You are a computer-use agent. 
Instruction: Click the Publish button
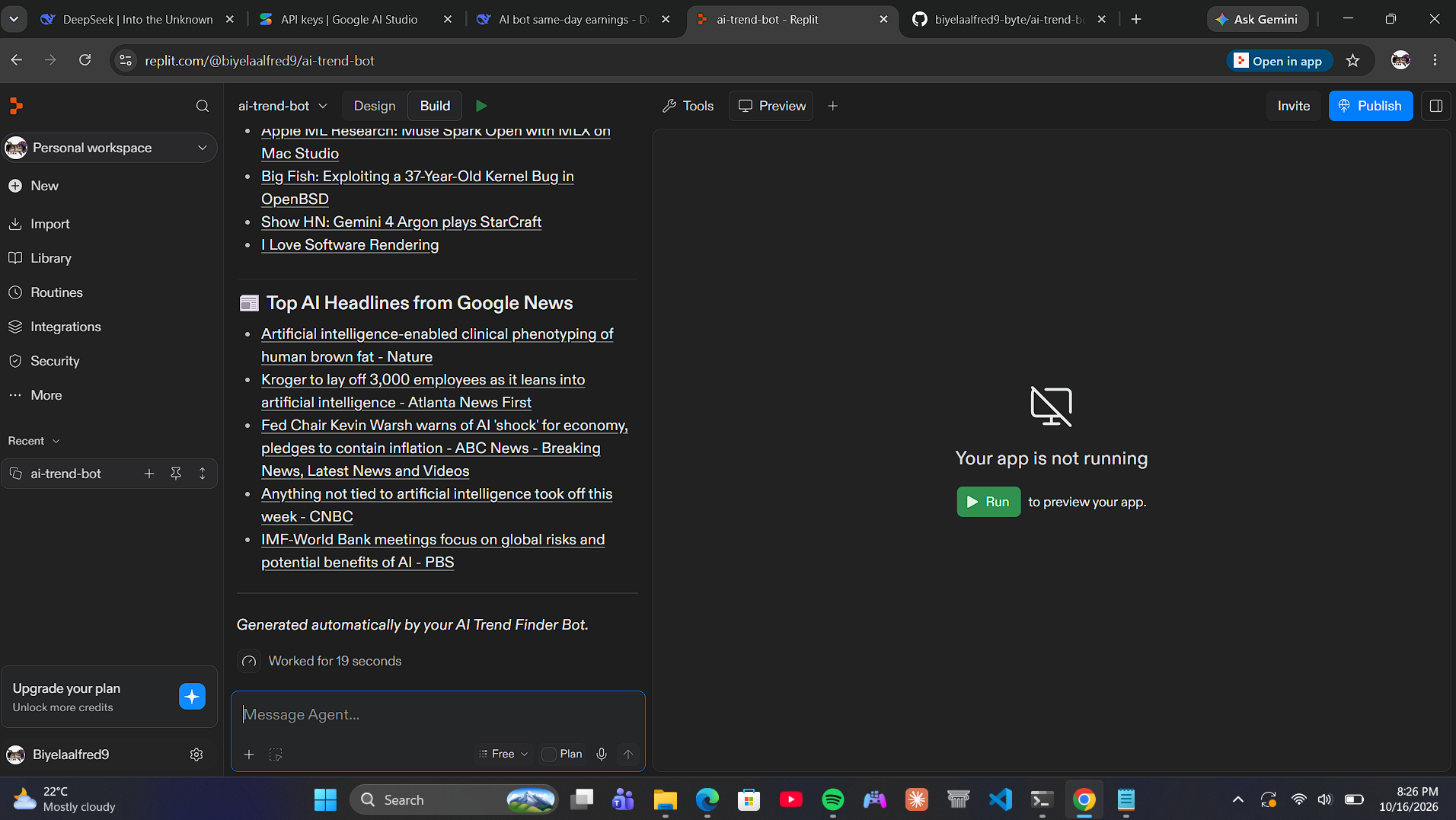(1371, 106)
